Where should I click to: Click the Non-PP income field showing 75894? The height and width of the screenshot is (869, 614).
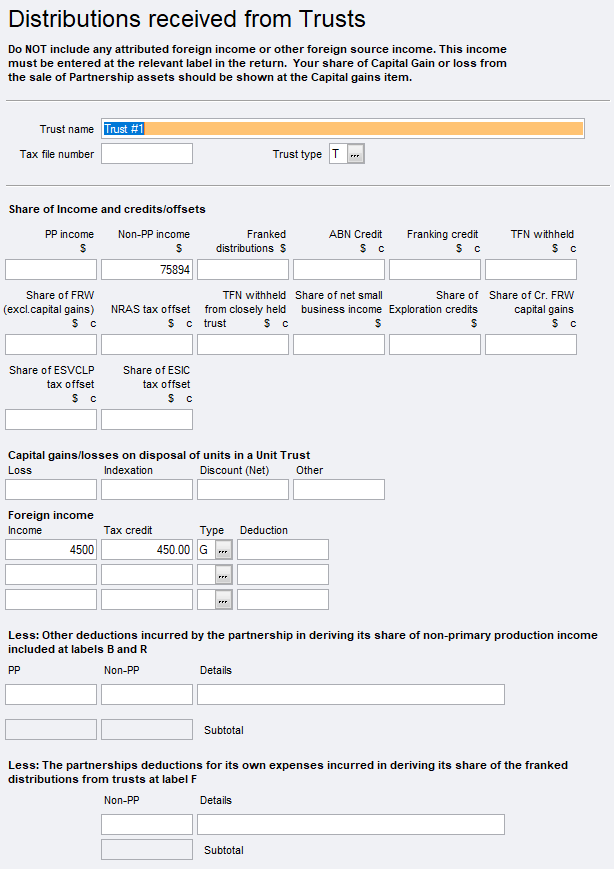pyautogui.click(x=146, y=270)
